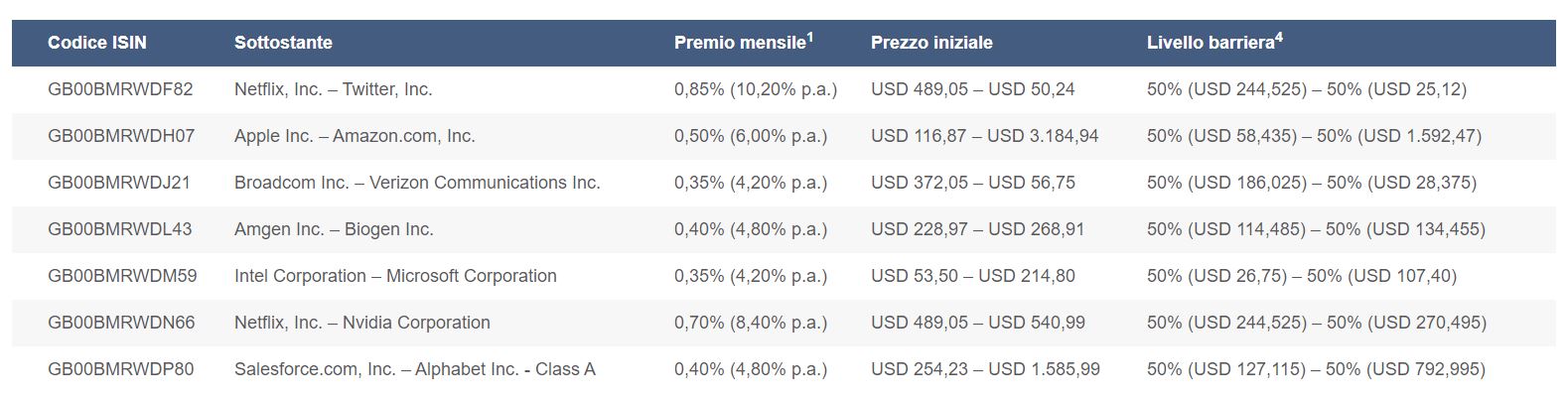Click the 0,70% (8,40% p.a.) premium cell
Viewport: 1568px width, 401px height.
pos(751,323)
